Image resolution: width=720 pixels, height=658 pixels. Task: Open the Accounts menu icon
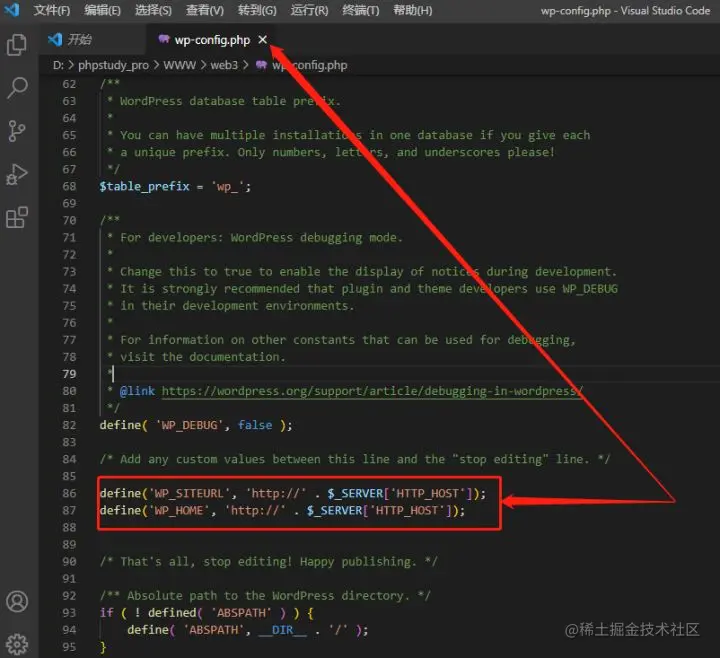pos(17,602)
